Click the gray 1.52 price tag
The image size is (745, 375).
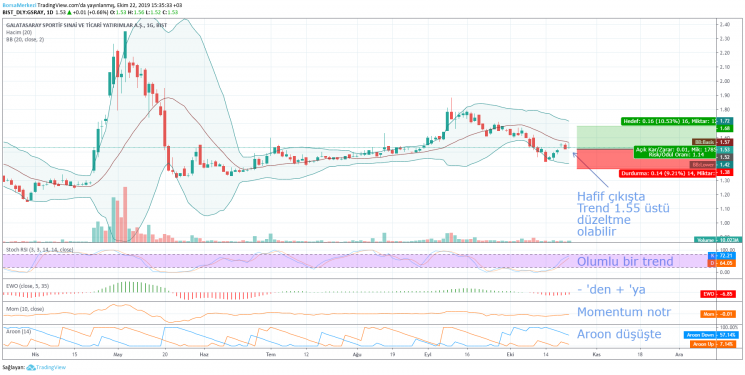tap(724, 157)
